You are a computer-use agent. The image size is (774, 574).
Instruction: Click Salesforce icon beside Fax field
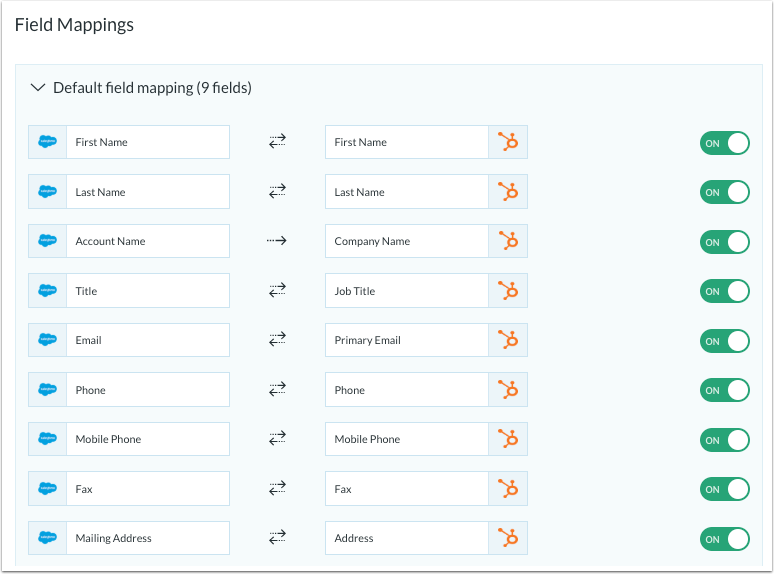pos(47,489)
